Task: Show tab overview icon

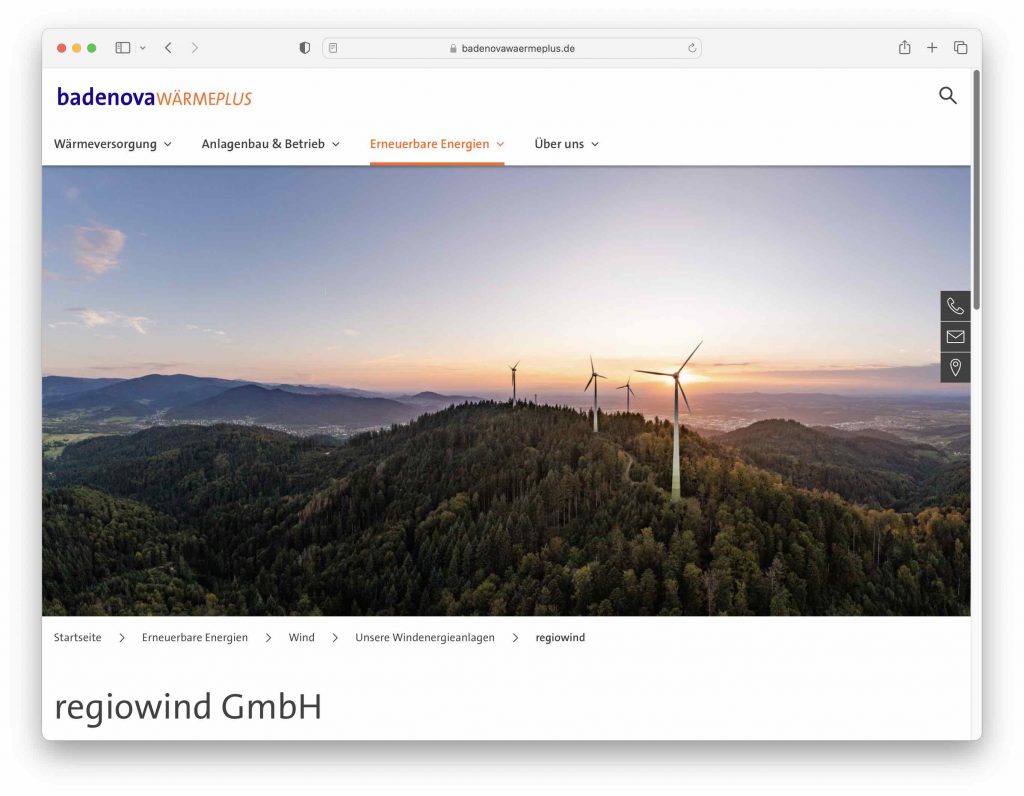Action: click(x=960, y=48)
